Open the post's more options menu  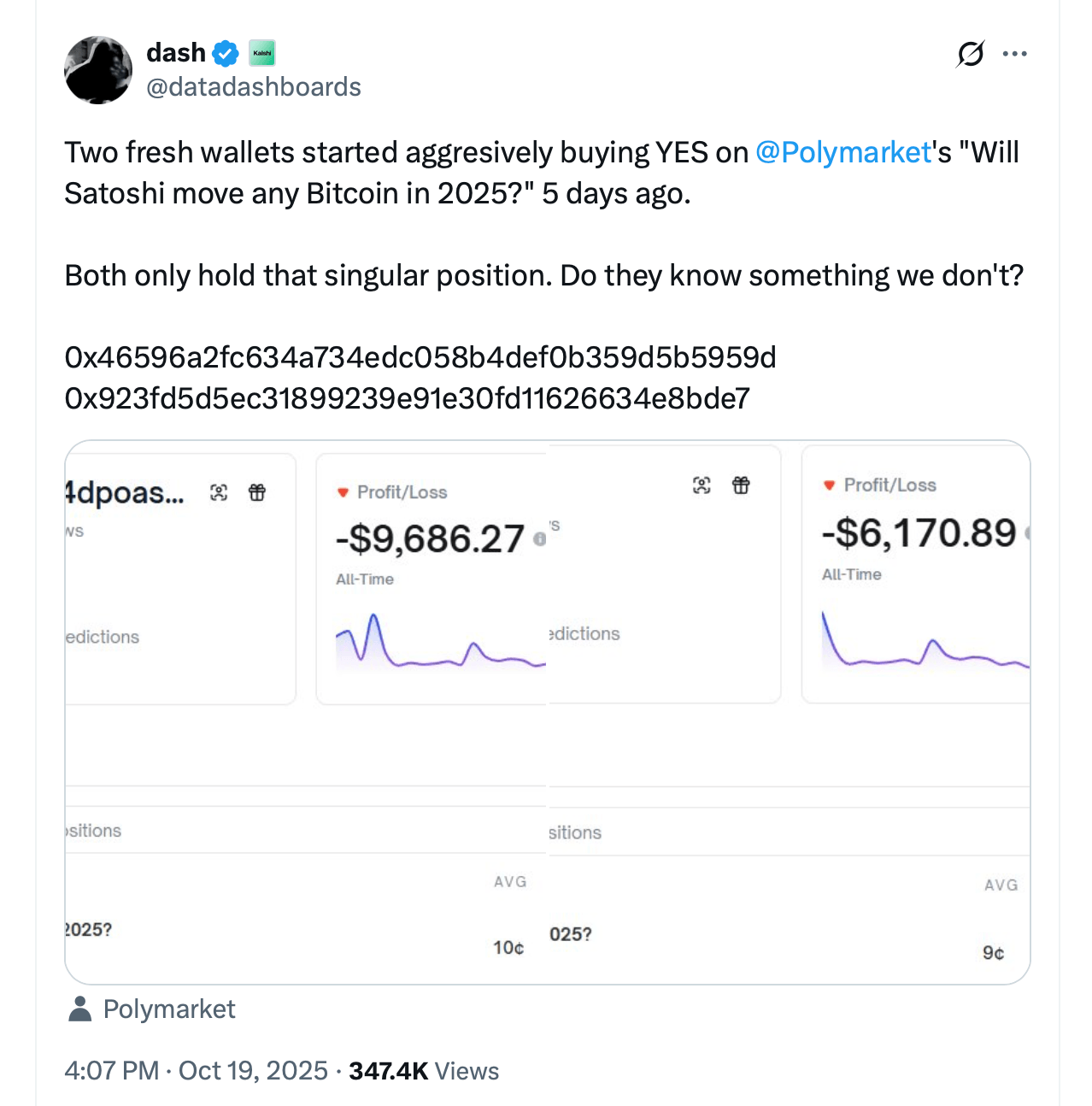coord(1014,52)
